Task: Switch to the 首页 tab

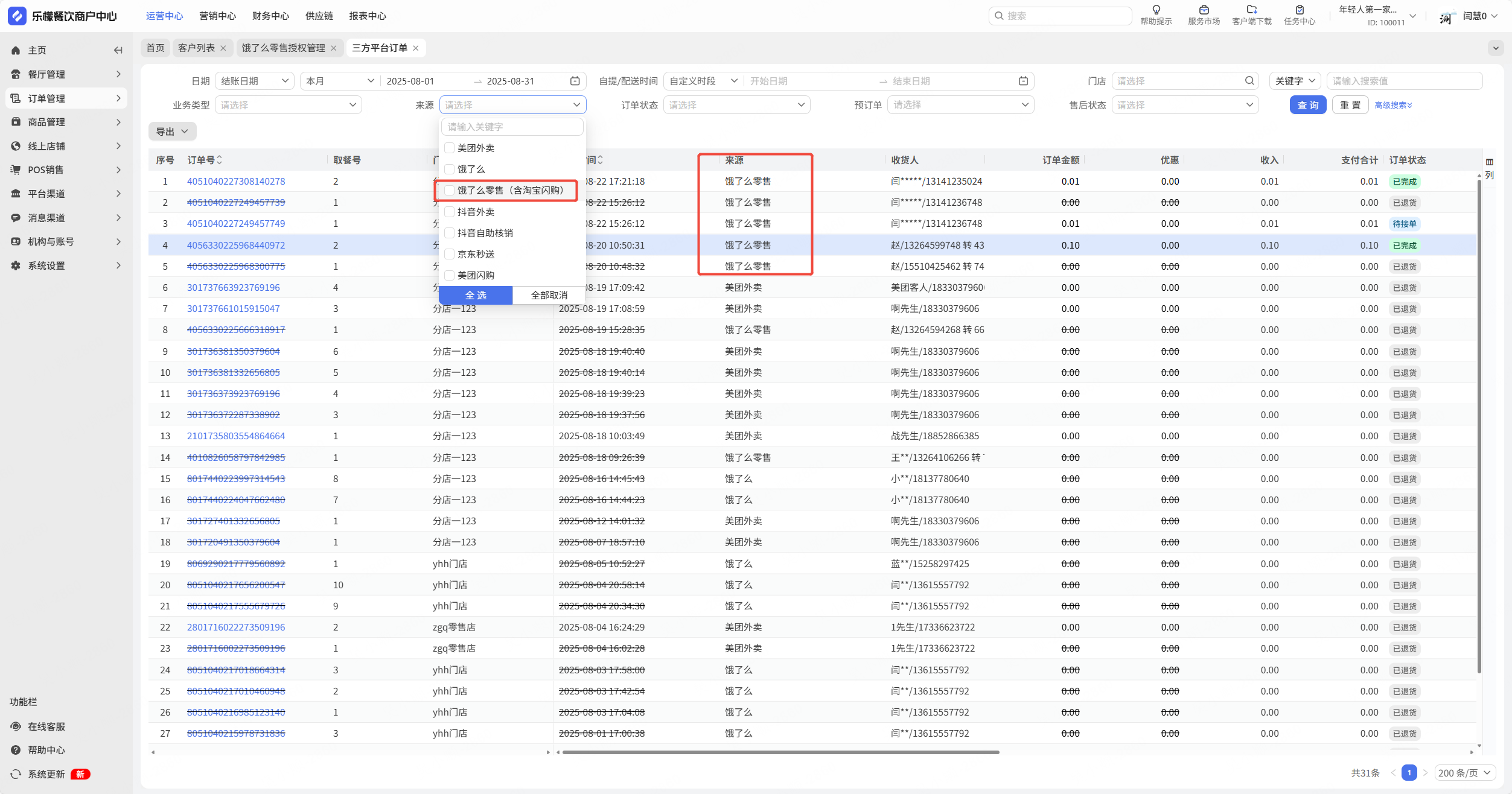Action: pos(155,48)
